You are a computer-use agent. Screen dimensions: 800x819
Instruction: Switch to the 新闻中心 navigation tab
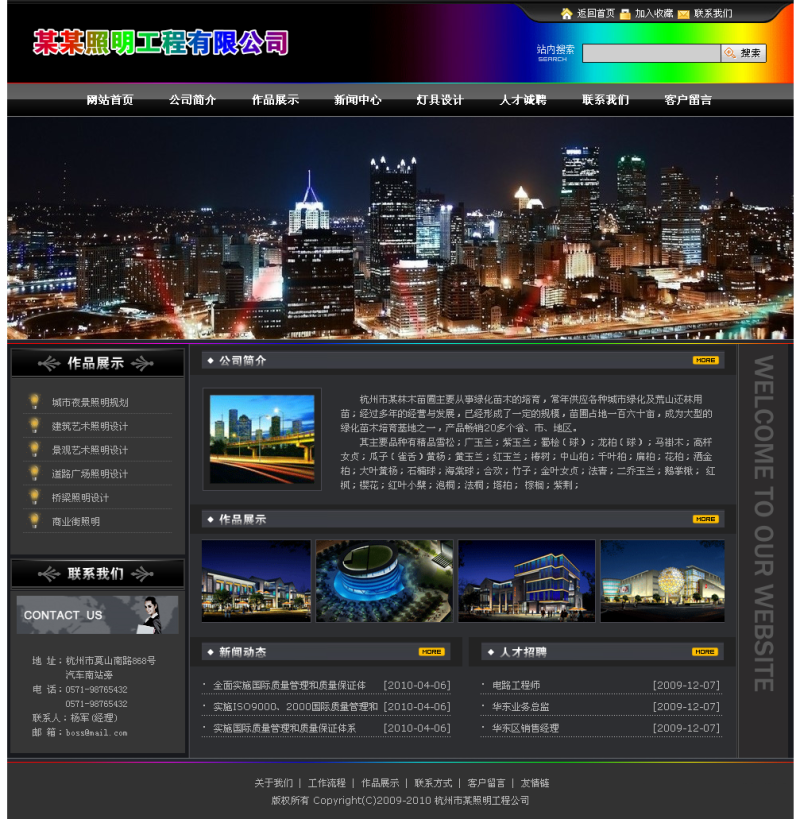(x=357, y=100)
